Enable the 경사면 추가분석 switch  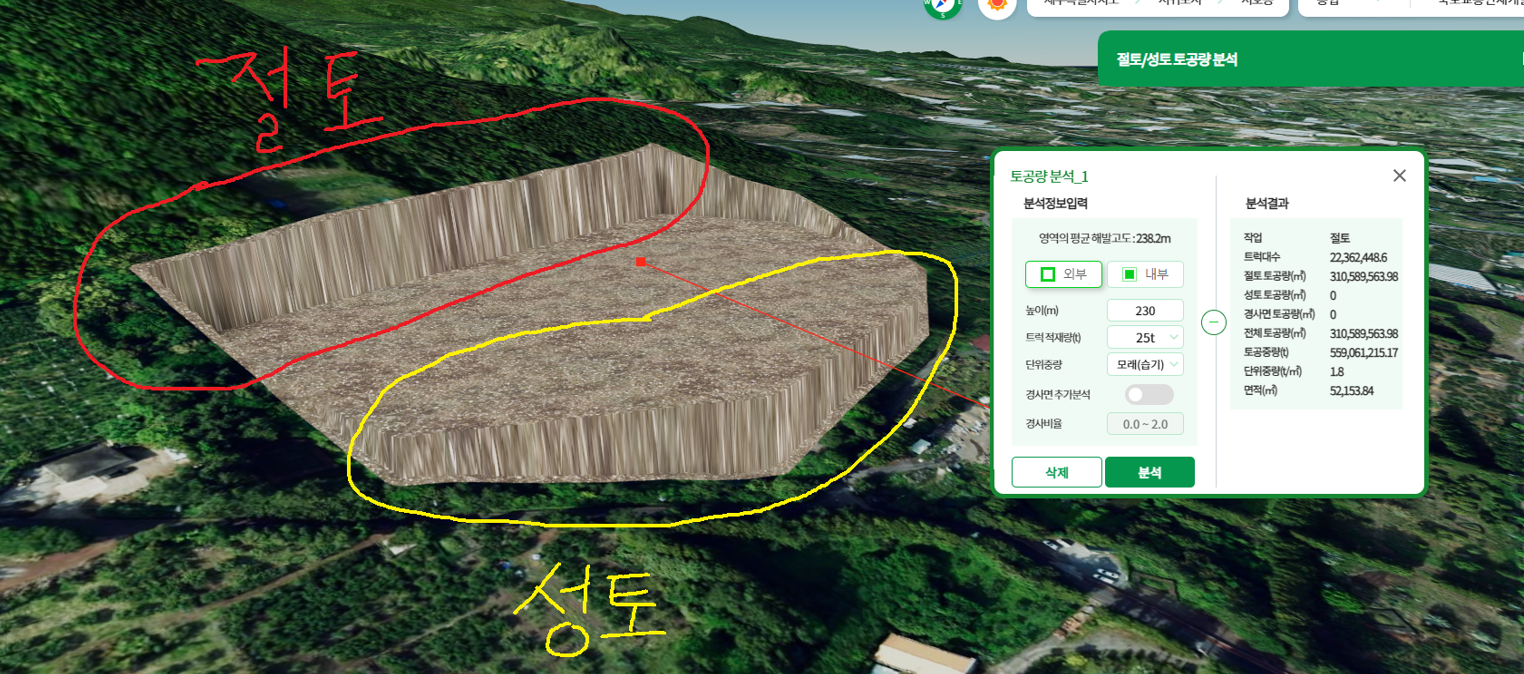[x=1149, y=394]
